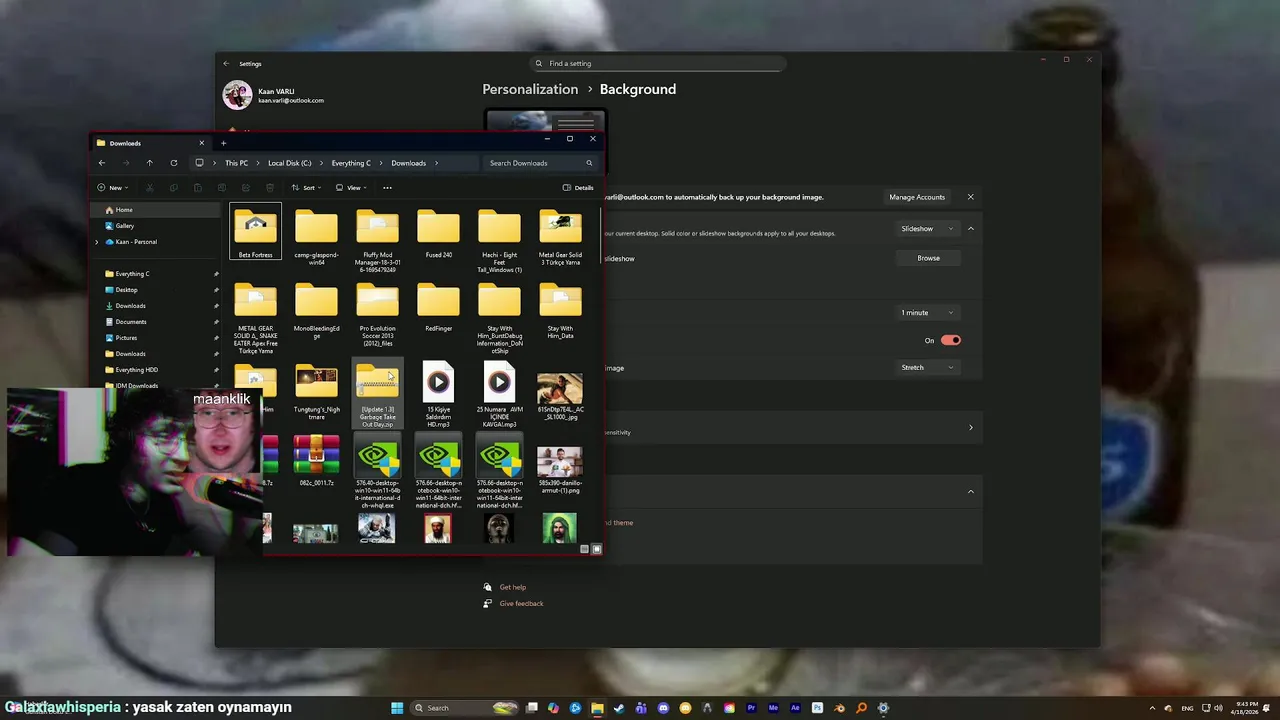Close the Downloads tab in Explorer
Image resolution: width=1280 pixels, height=720 pixels.
click(201, 143)
